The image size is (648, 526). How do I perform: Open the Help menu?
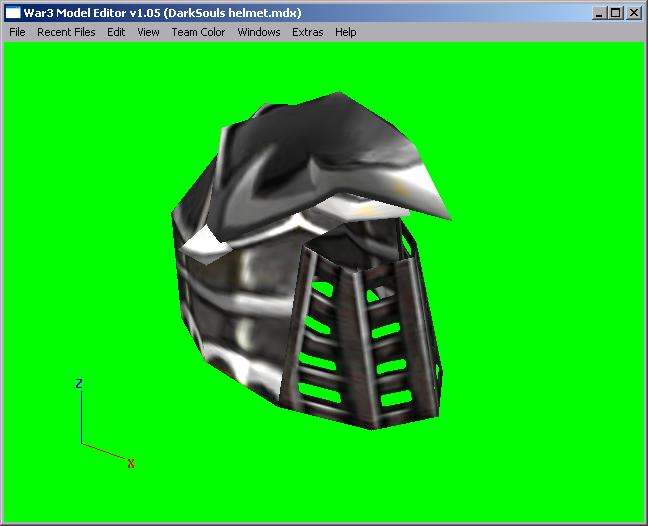click(345, 32)
